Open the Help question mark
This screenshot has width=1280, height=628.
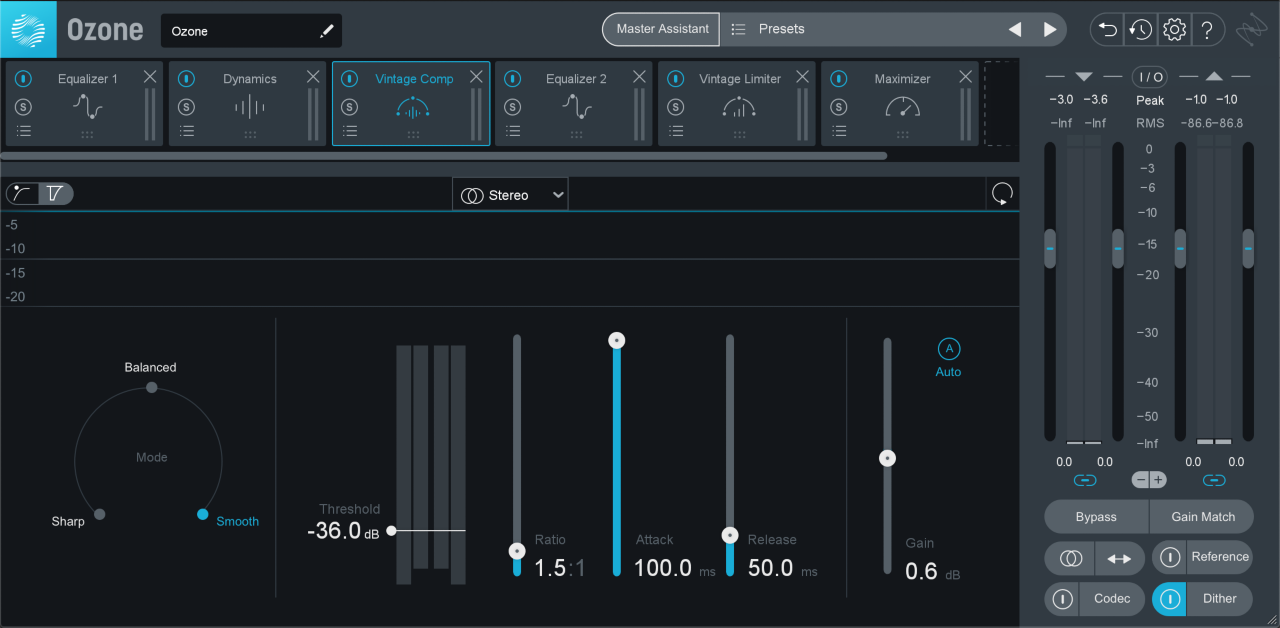[1207, 30]
